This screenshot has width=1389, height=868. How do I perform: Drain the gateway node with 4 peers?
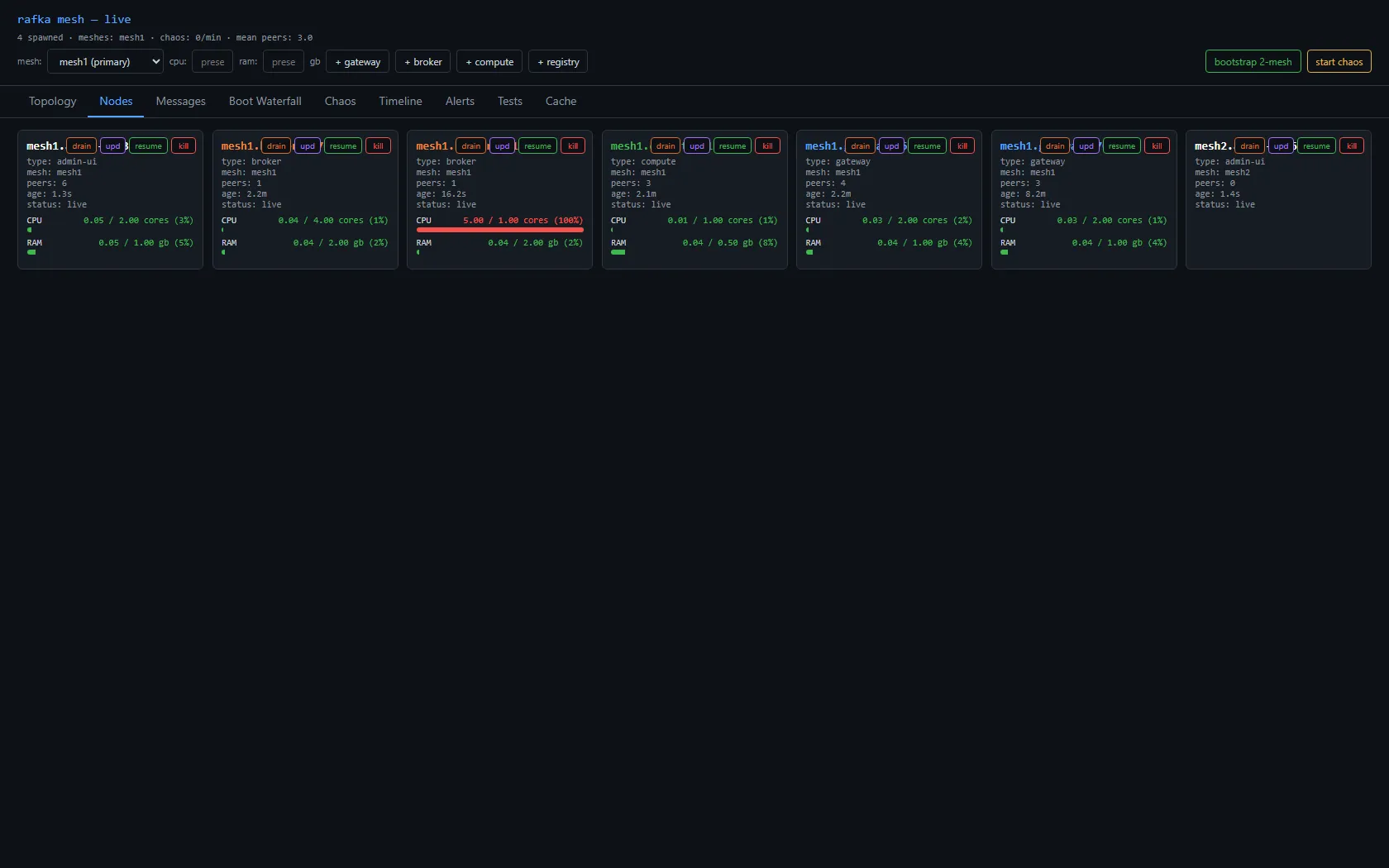[860, 145]
